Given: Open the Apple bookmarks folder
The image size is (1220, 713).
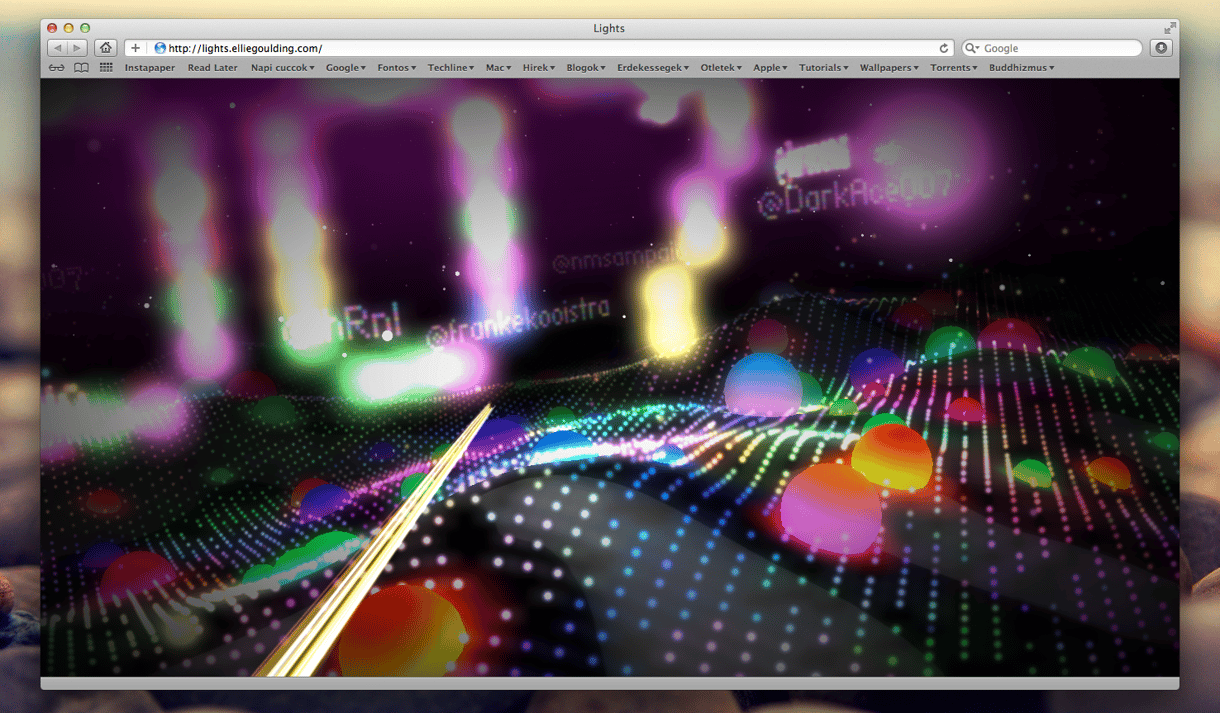Looking at the screenshot, I should click(770, 68).
